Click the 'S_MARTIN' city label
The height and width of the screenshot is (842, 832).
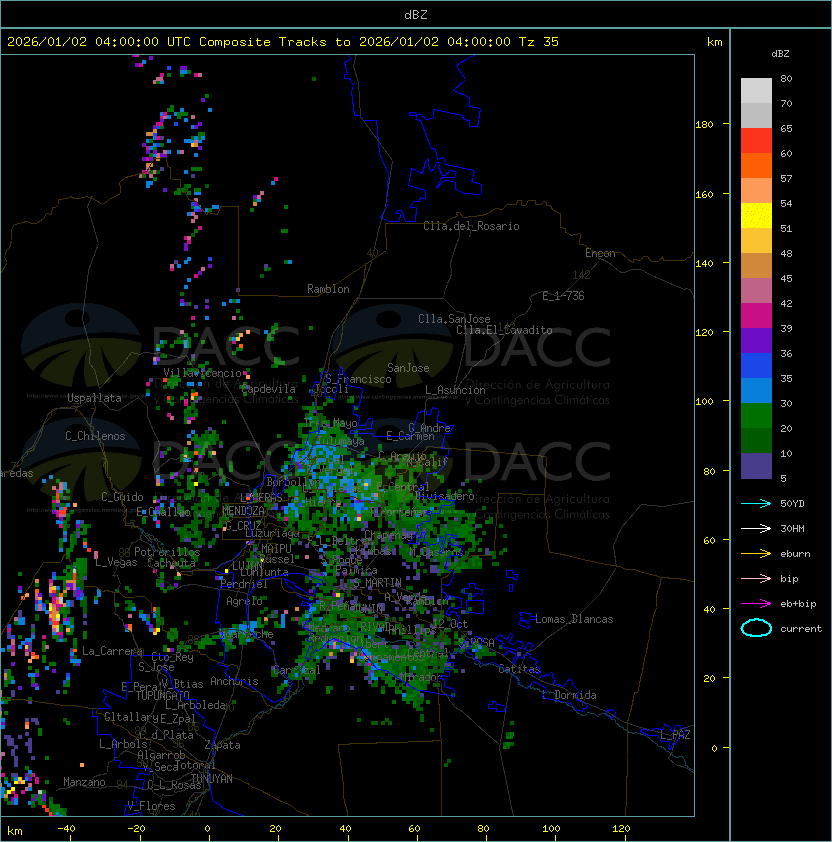click(377, 583)
